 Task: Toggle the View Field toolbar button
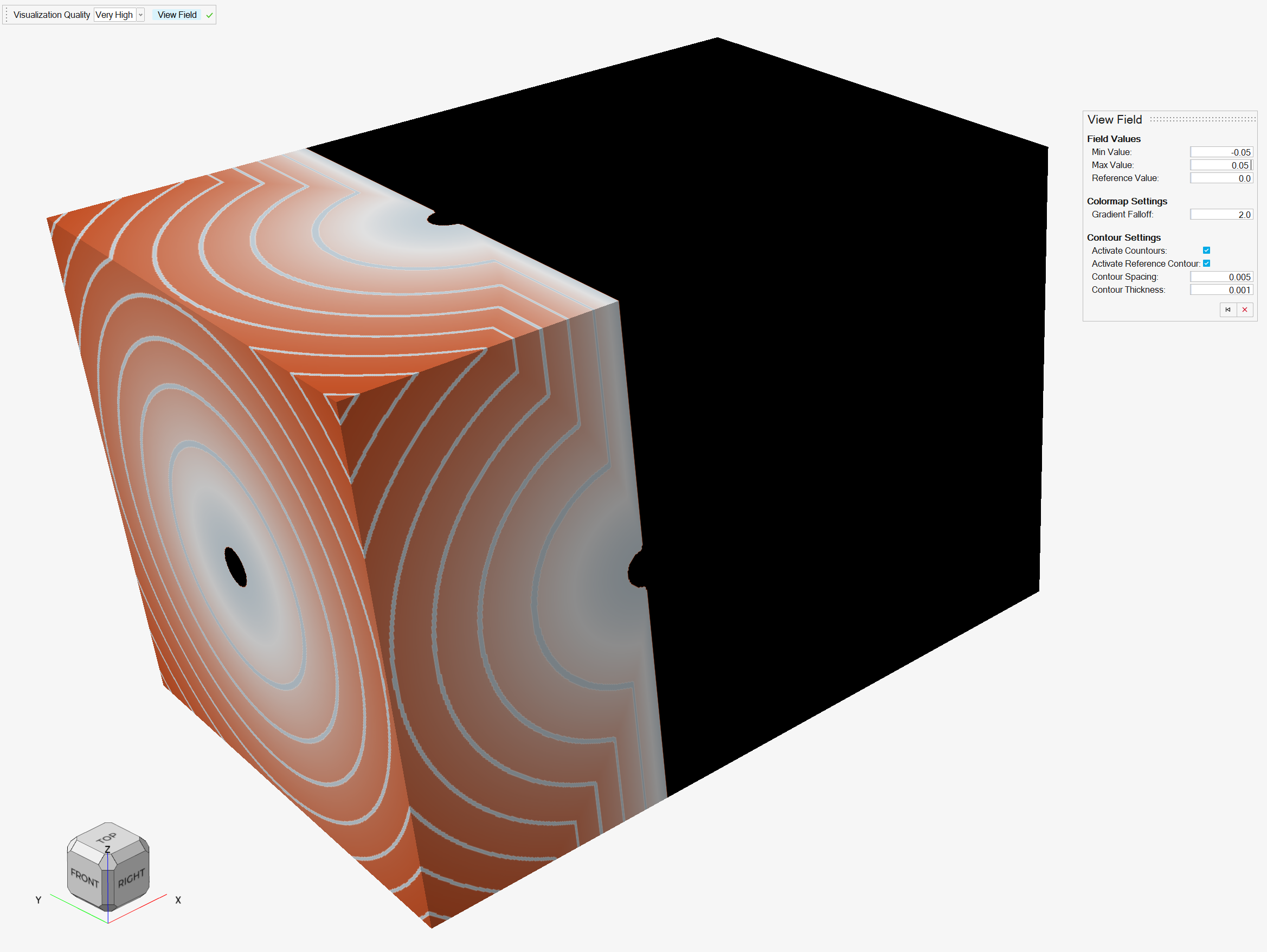[177, 15]
